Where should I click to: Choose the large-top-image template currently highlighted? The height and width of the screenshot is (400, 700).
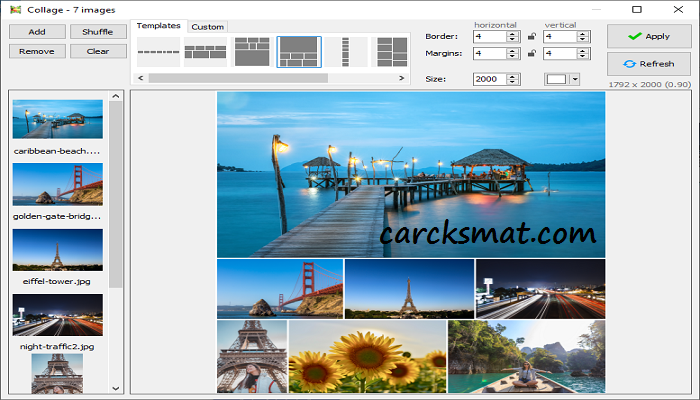click(299, 52)
